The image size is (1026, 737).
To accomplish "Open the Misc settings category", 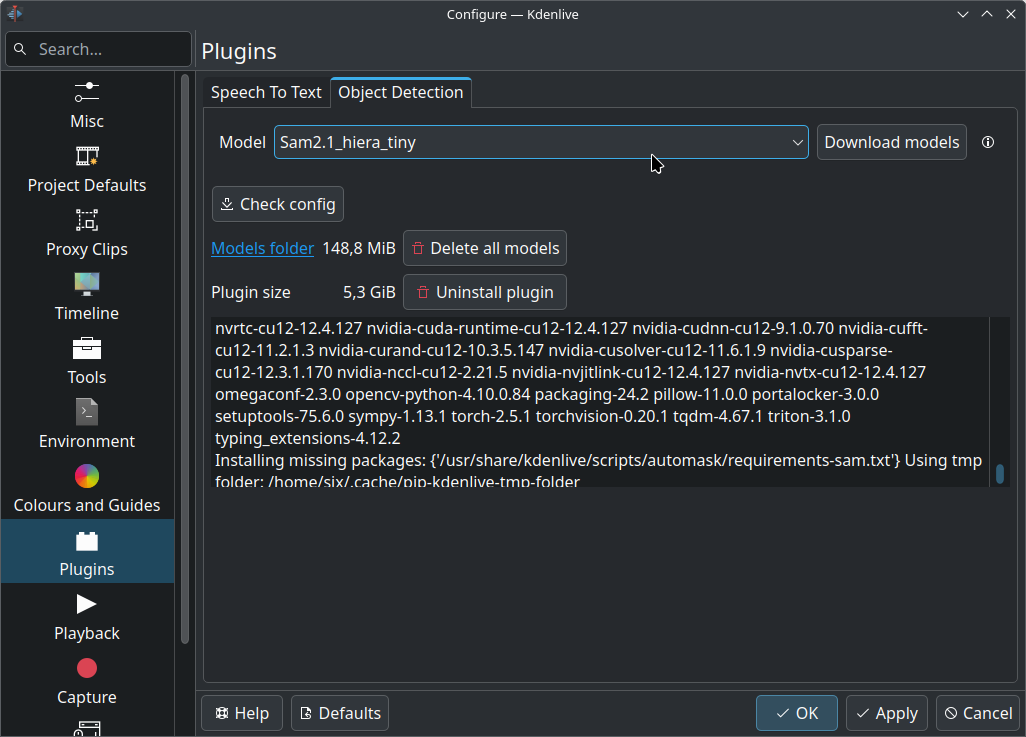I will click(x=87, y=105).
